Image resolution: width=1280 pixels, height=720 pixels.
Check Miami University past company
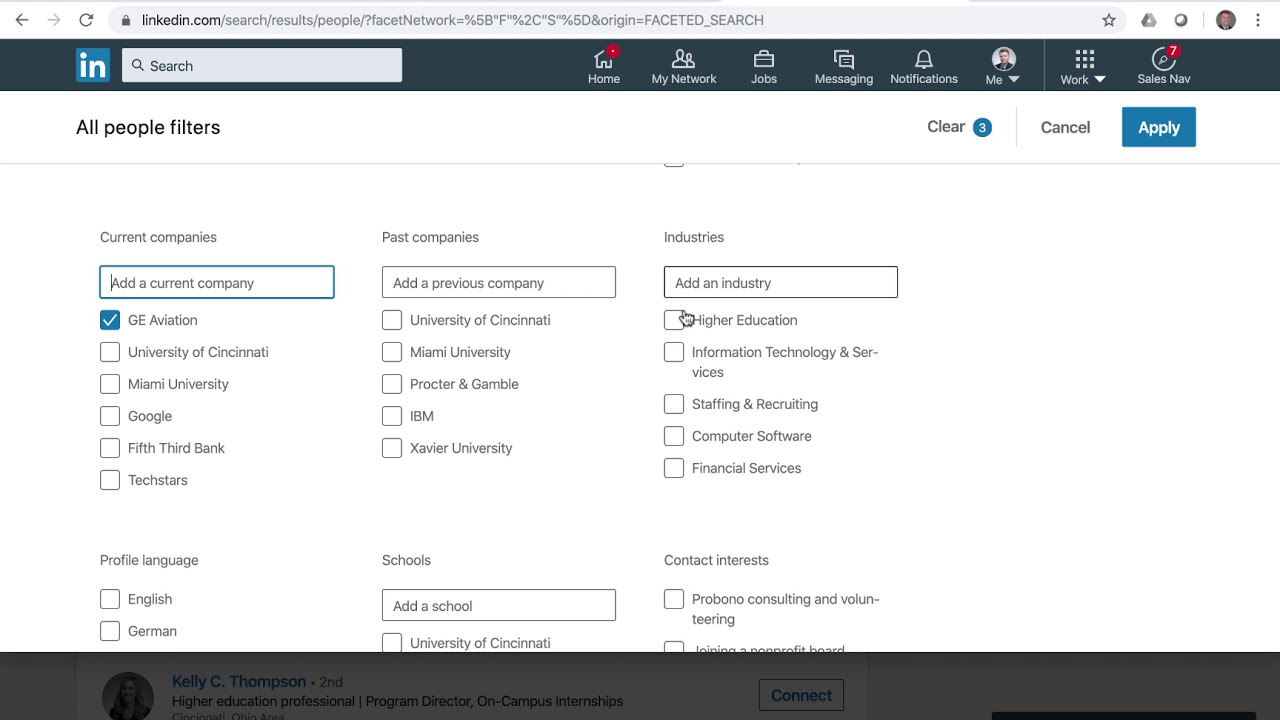point(392,352)
